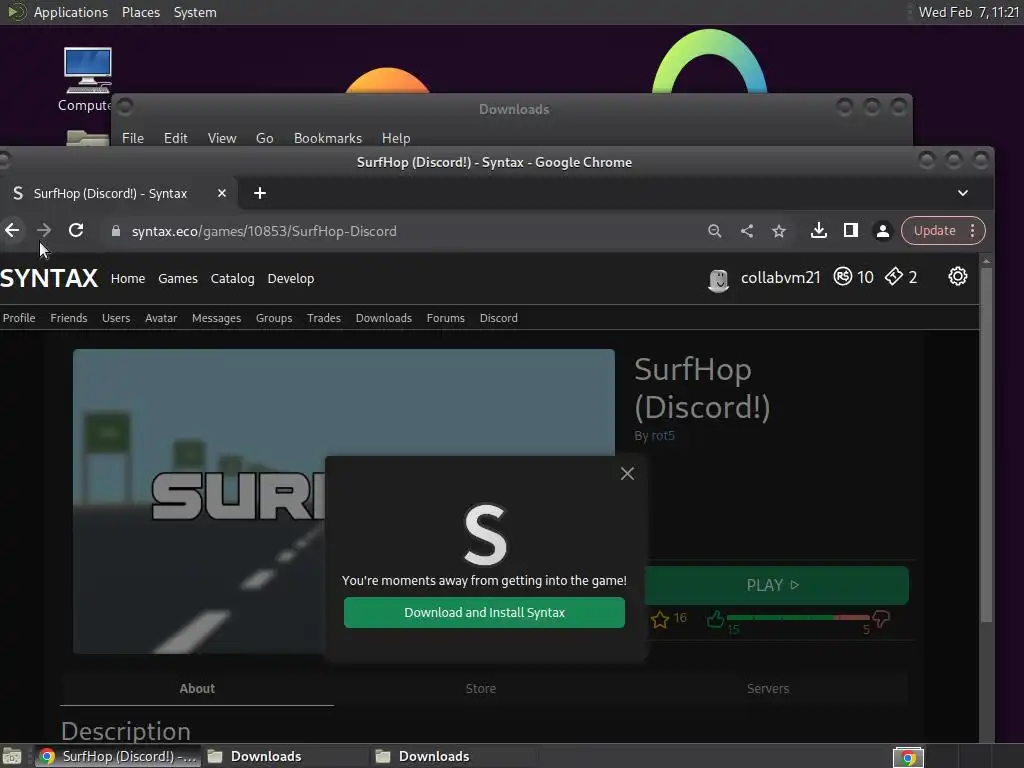1024x768 pixels.
Task: Open Trades link
Action: 324,318
